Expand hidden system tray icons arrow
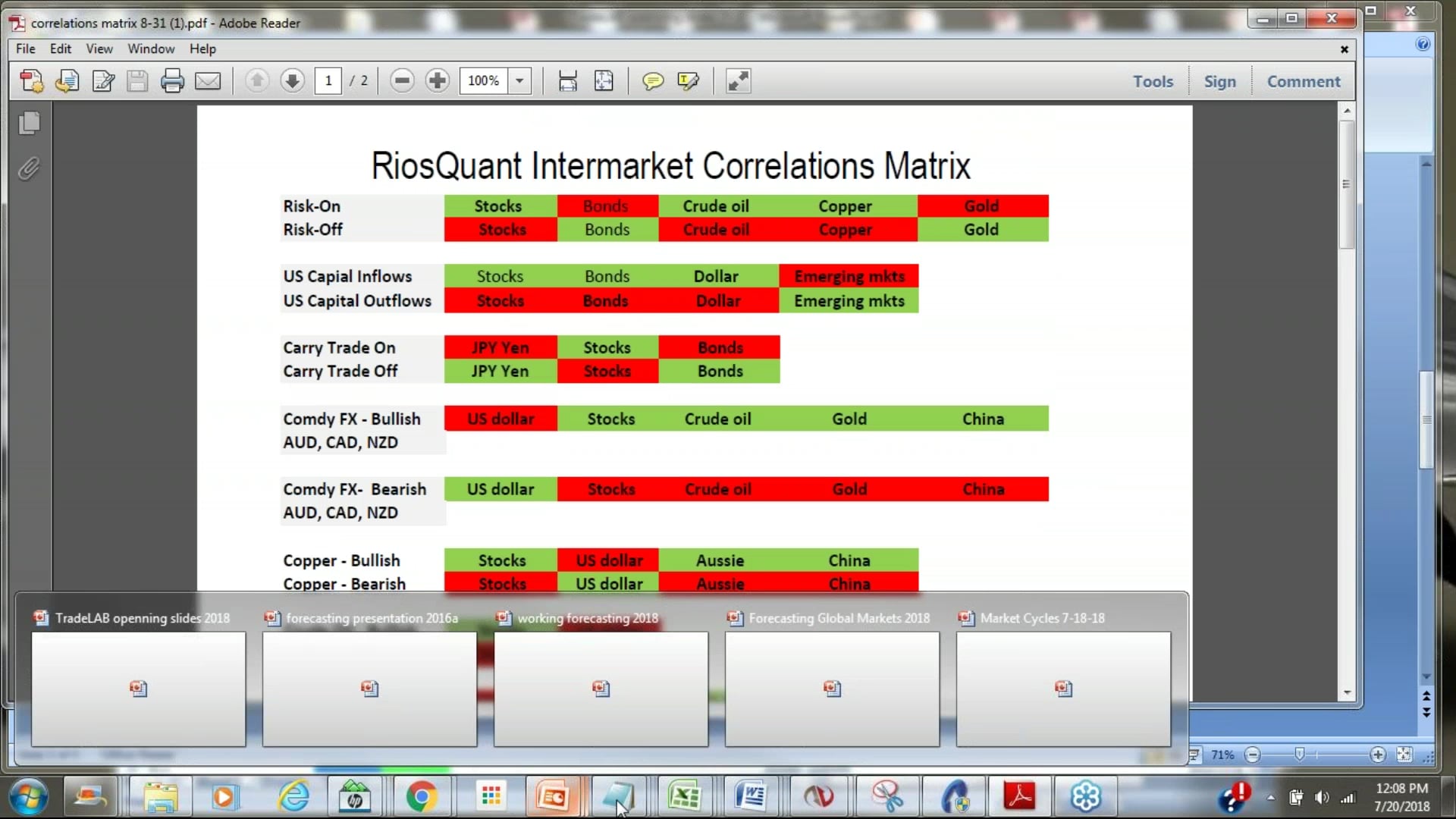1456x819 pixels. 1271,797
